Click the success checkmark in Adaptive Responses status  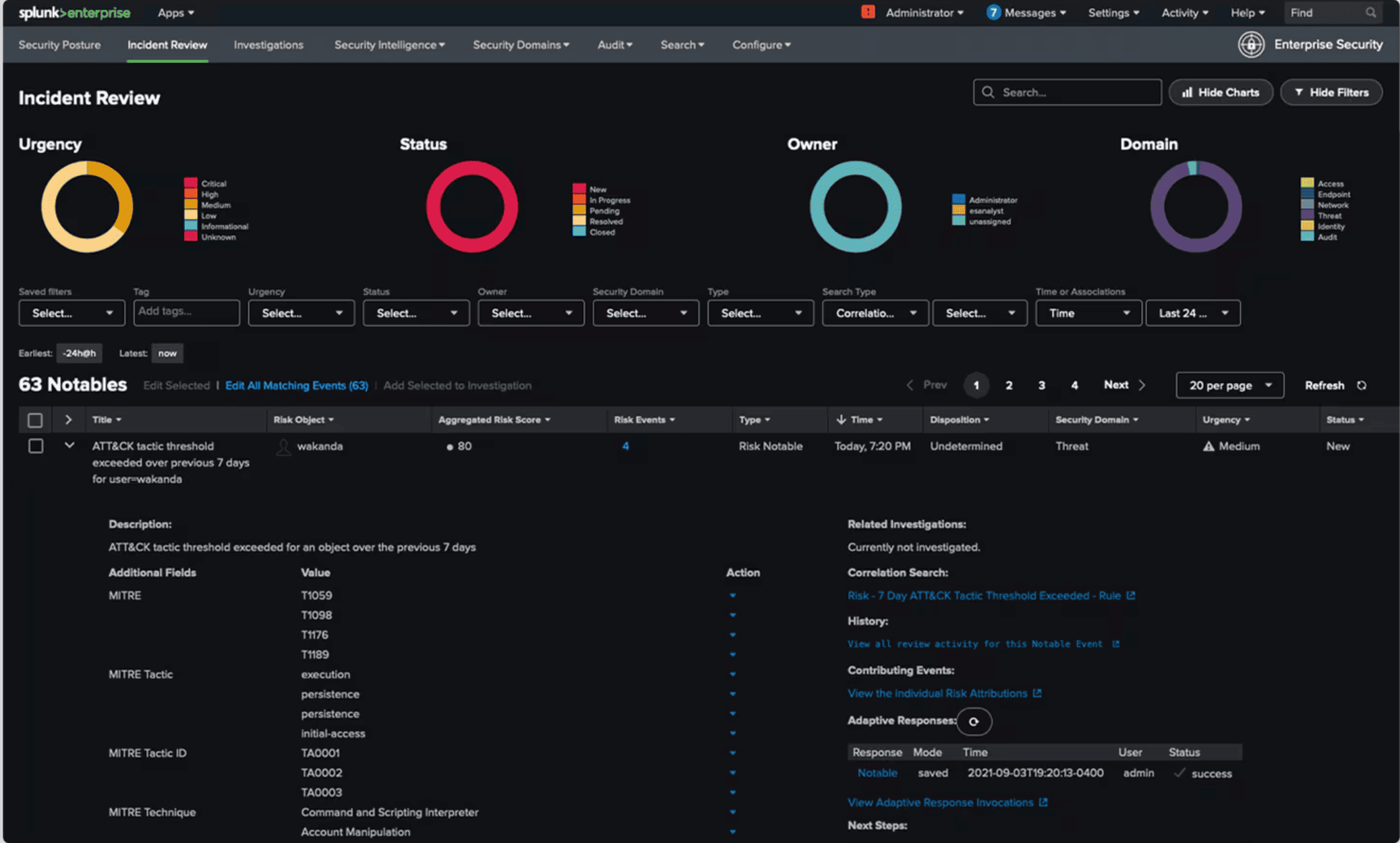click(1179, 773)
